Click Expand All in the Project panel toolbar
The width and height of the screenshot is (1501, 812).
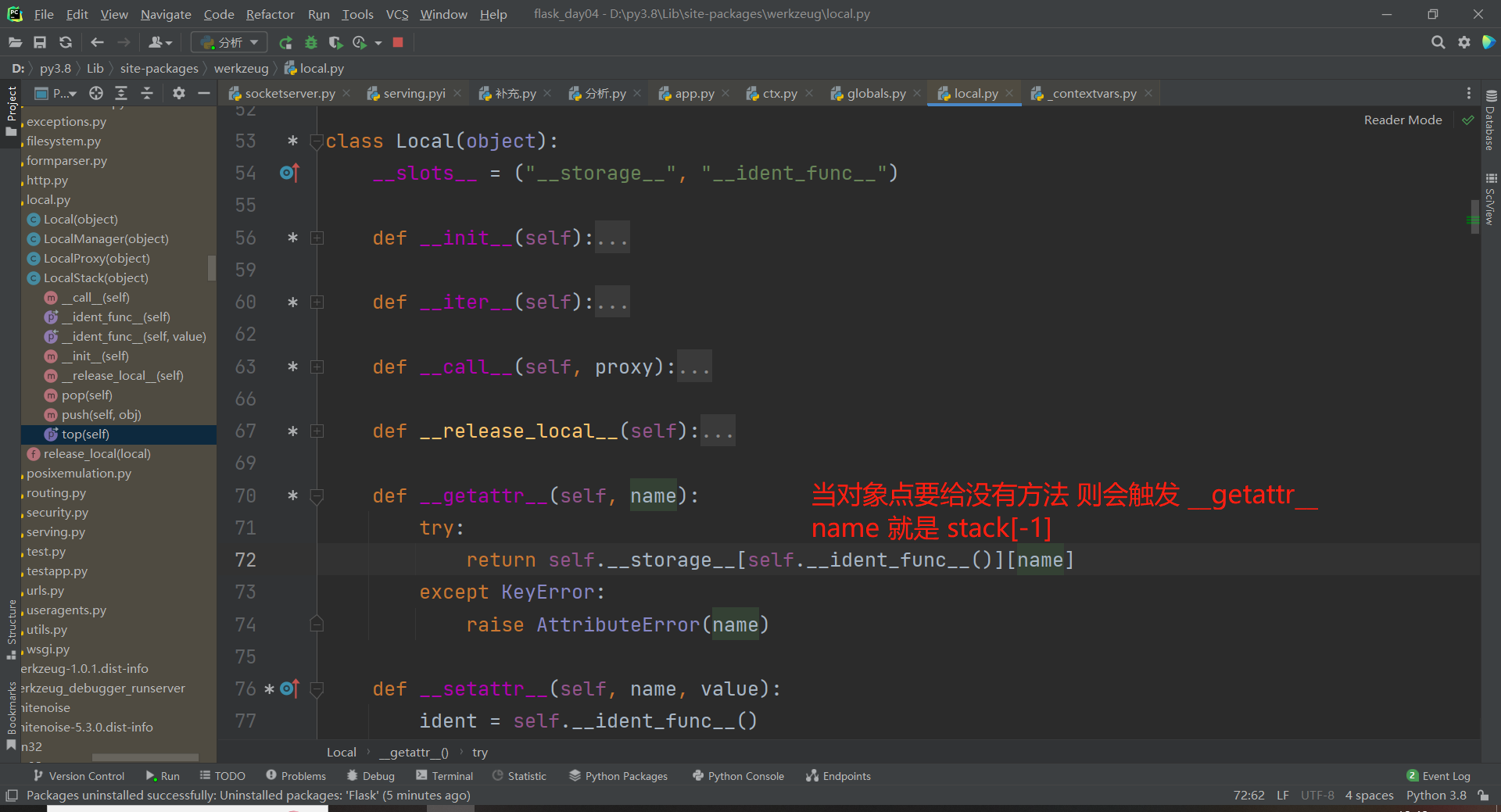pyautogui.click(x=121, y=93)
